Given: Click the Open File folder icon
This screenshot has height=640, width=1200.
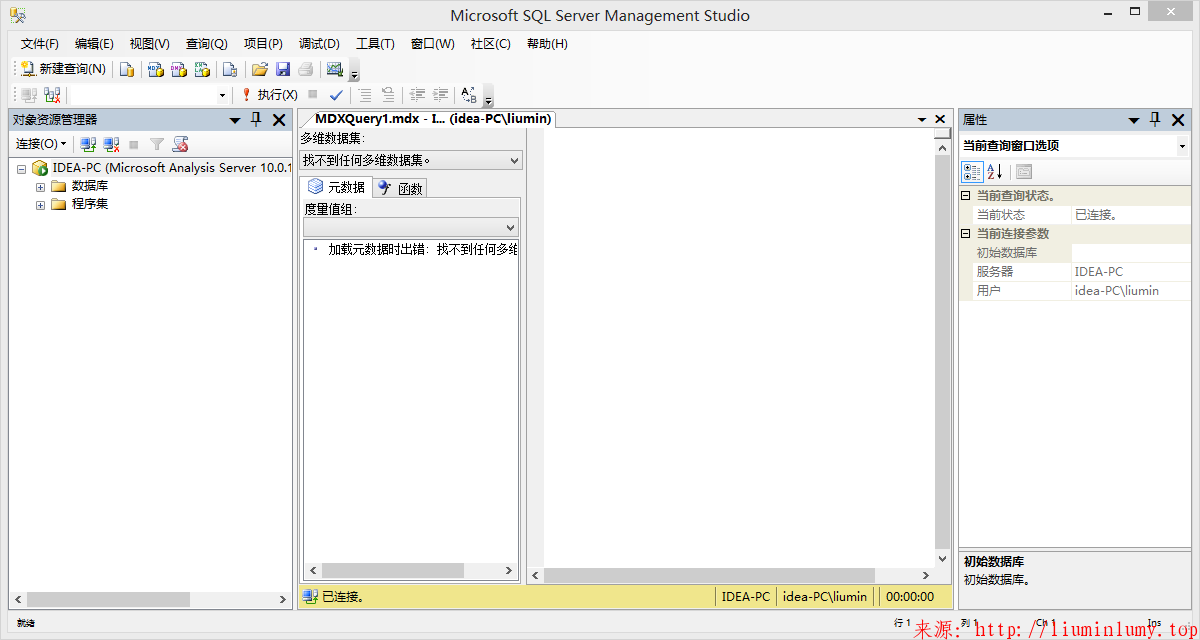Looking at the screenshot, I should (x=259, y=69).
